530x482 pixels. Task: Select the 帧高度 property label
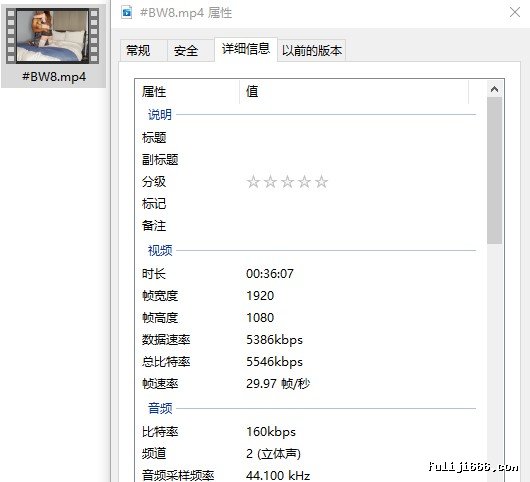click(160, 318)
